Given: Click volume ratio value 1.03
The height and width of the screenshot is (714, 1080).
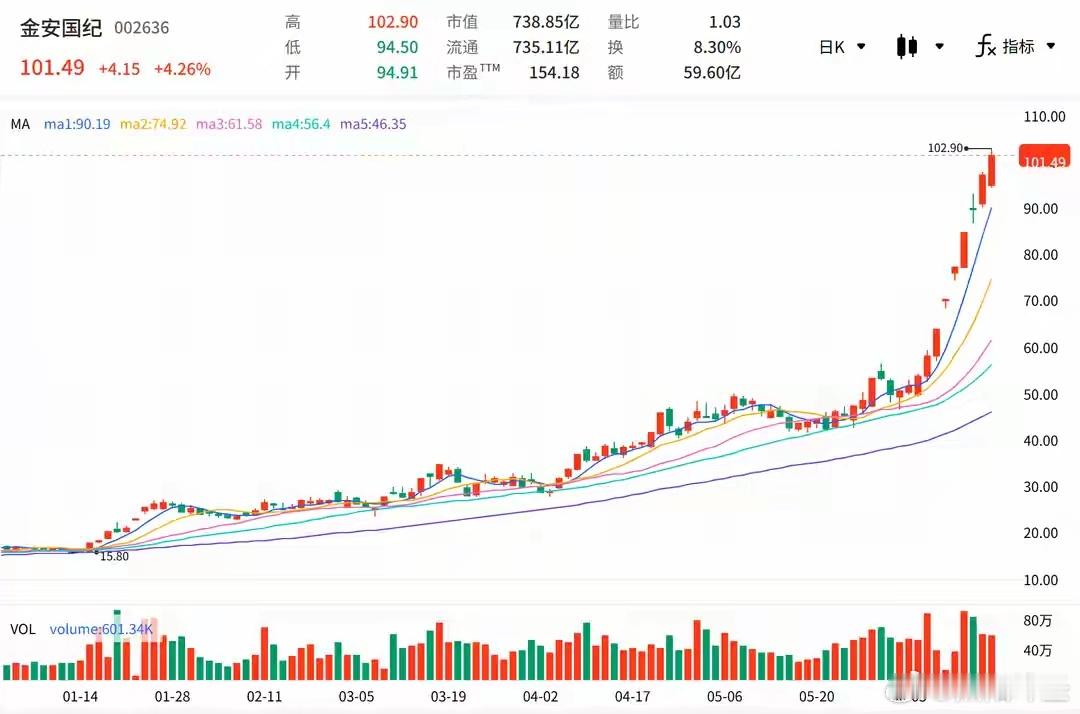Looking at the screenshot, I should 725,22.
